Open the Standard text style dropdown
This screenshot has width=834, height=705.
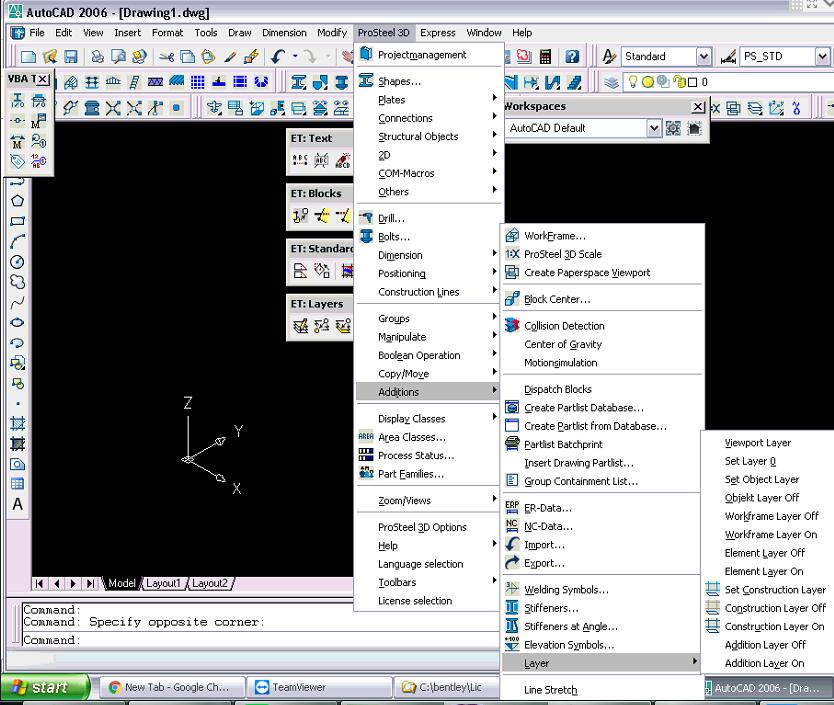click(703, 56)
